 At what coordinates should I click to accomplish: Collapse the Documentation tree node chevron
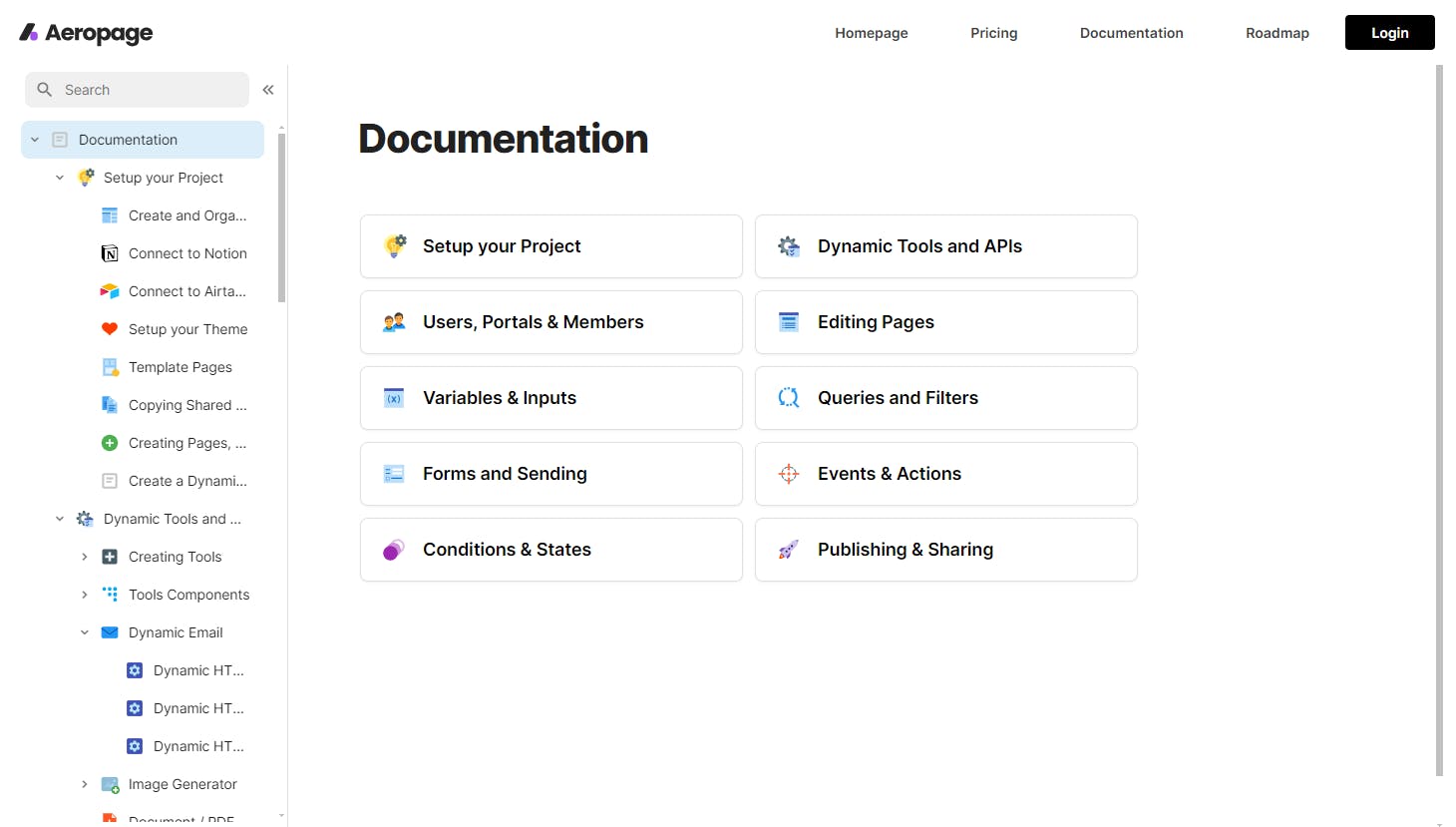(x=35, y=140)
